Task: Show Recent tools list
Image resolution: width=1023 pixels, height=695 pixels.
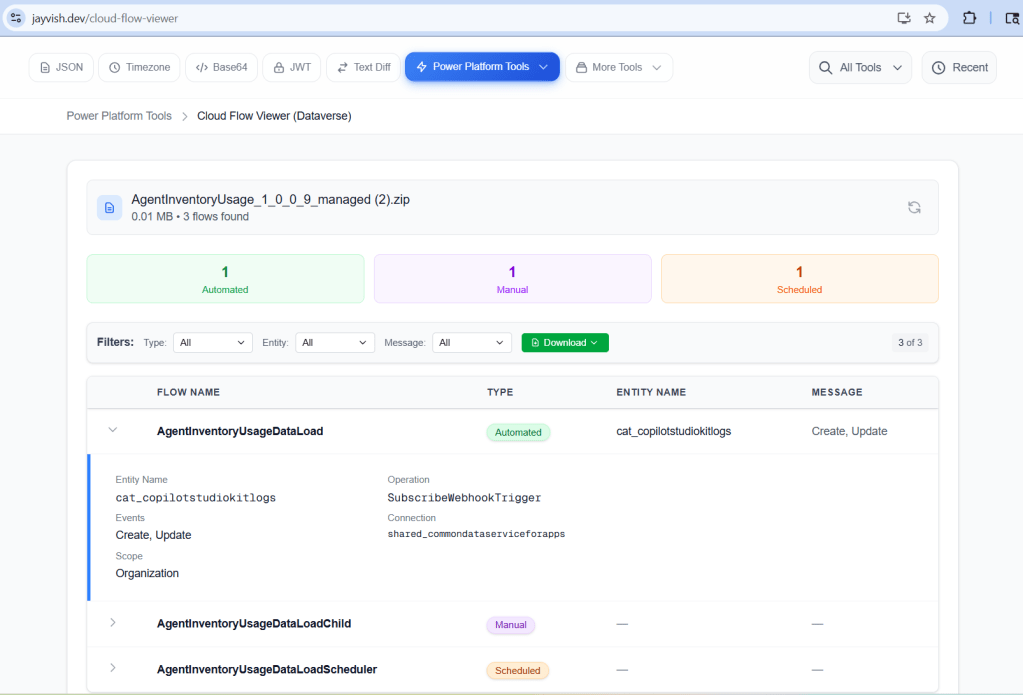Action: [959, 67]
